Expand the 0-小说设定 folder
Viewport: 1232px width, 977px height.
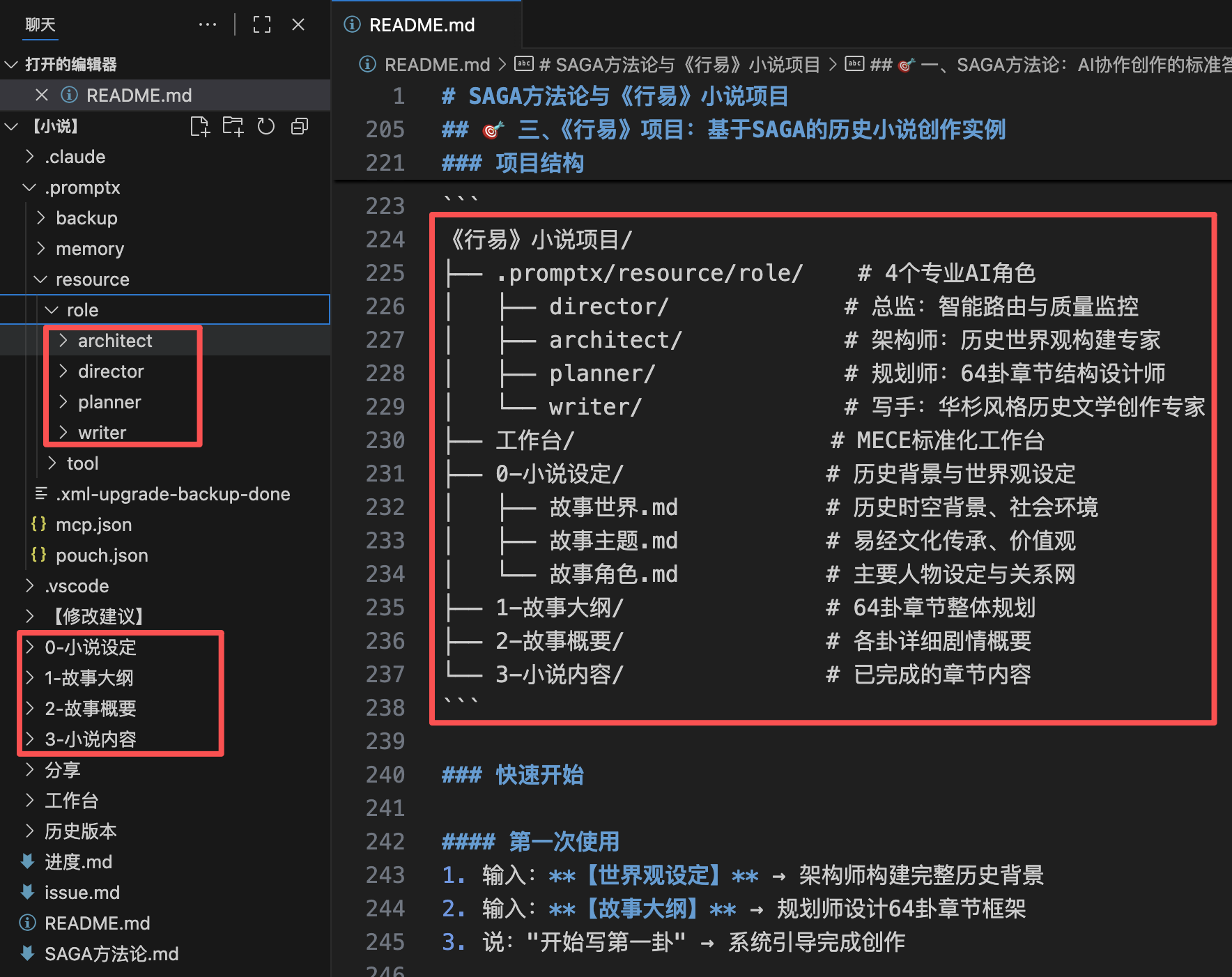coord(90,647)
